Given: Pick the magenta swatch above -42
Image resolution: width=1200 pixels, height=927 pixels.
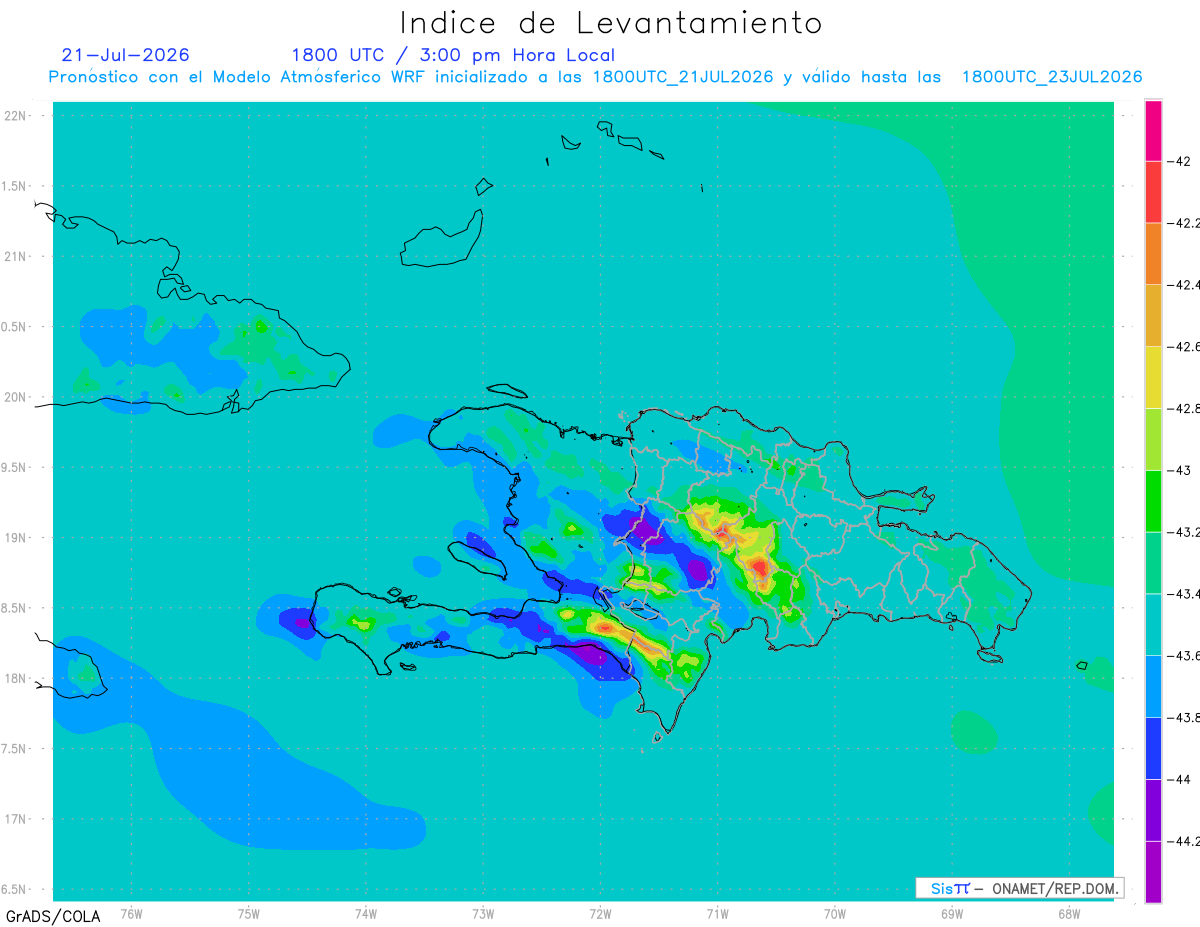Looking at the screenshot, I should click(x=1153, y=130).
